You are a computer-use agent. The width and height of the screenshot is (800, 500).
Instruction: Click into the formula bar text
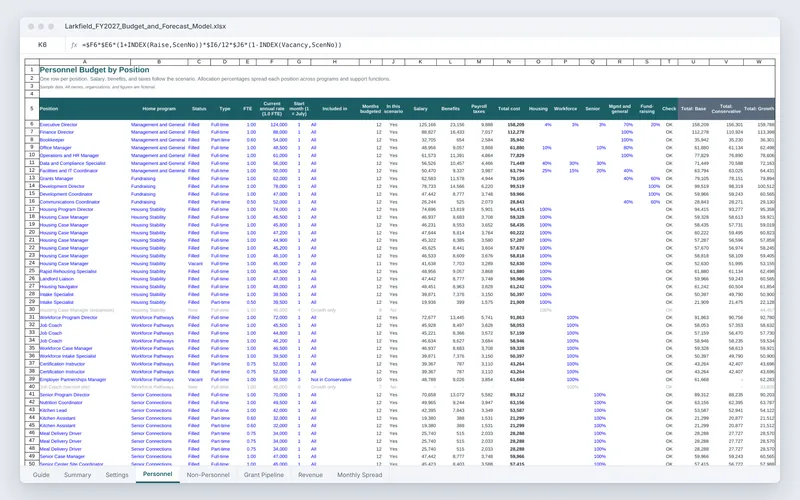(x=211, y=45)
